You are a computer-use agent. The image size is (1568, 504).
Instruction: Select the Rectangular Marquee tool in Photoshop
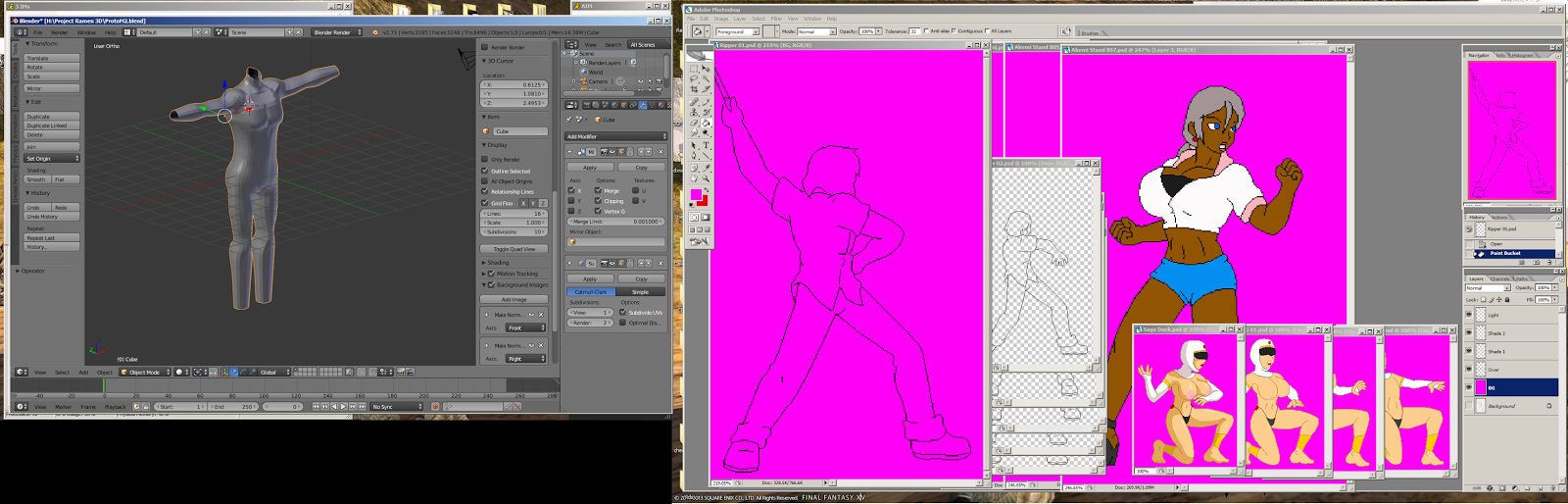694,68
